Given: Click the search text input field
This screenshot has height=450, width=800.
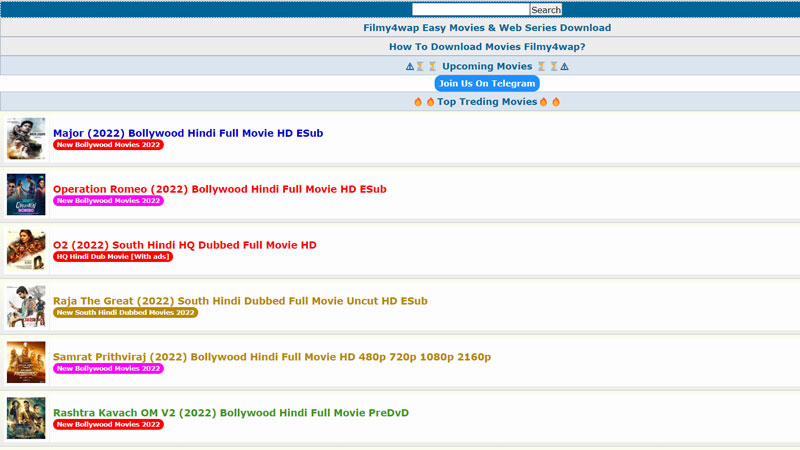Looking at the screenshot, I should click(x=470, y=10).
